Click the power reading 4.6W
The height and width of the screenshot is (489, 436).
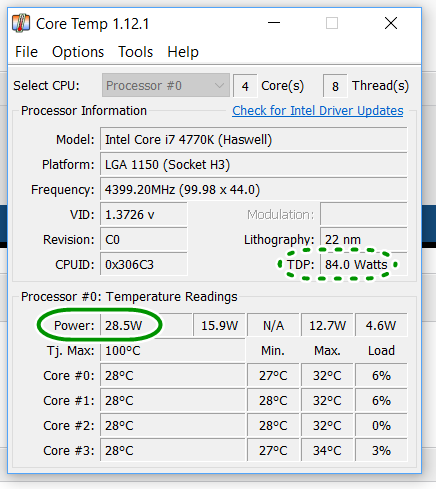pyautogui.click(x=381, y=325)
